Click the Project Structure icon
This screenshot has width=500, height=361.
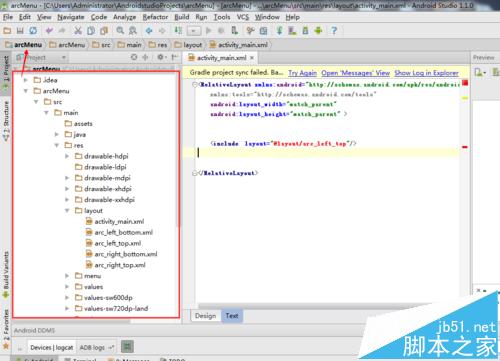tap(263, 31)
